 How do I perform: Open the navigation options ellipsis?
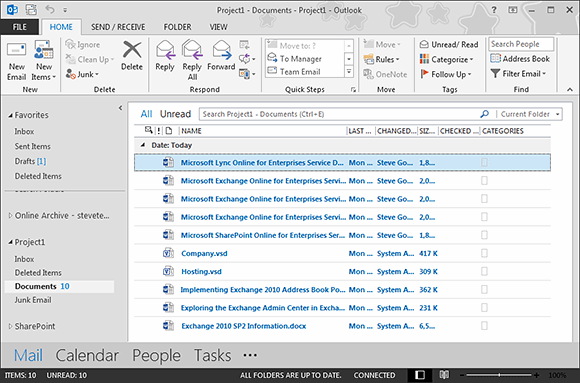coord(250,355)
